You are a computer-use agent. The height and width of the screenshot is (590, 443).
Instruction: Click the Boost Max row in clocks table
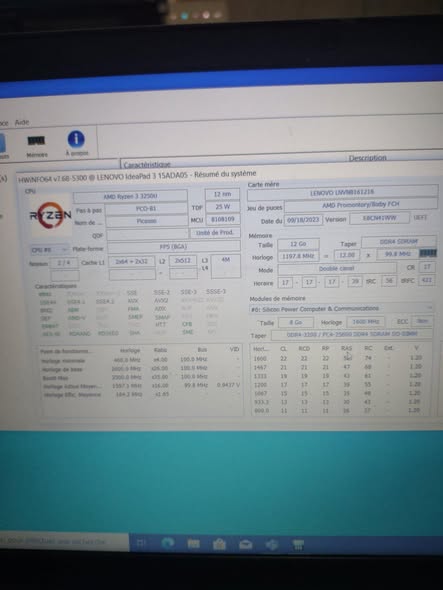click(140, 377)
